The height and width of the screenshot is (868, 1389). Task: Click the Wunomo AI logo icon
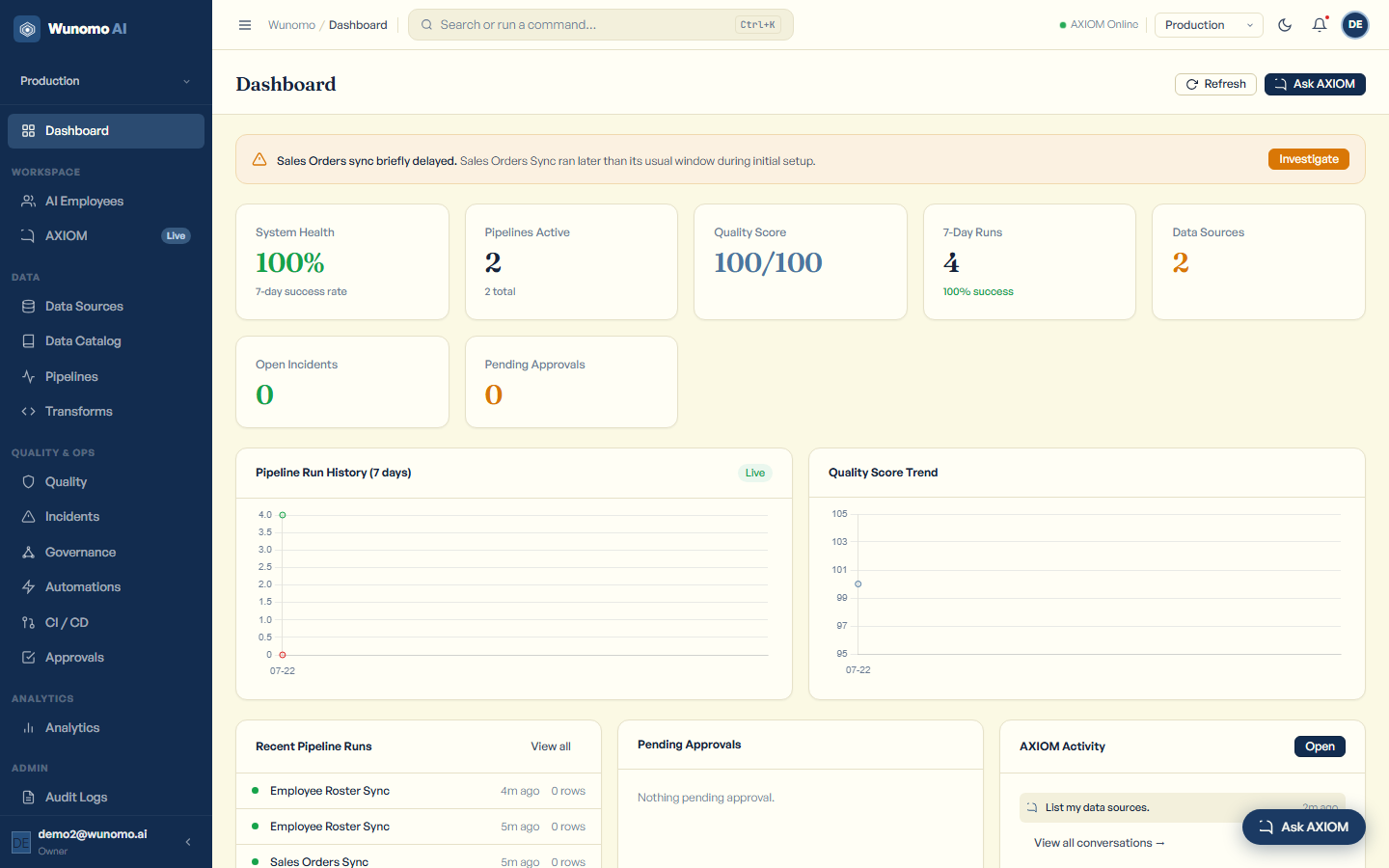pos(28,29)
